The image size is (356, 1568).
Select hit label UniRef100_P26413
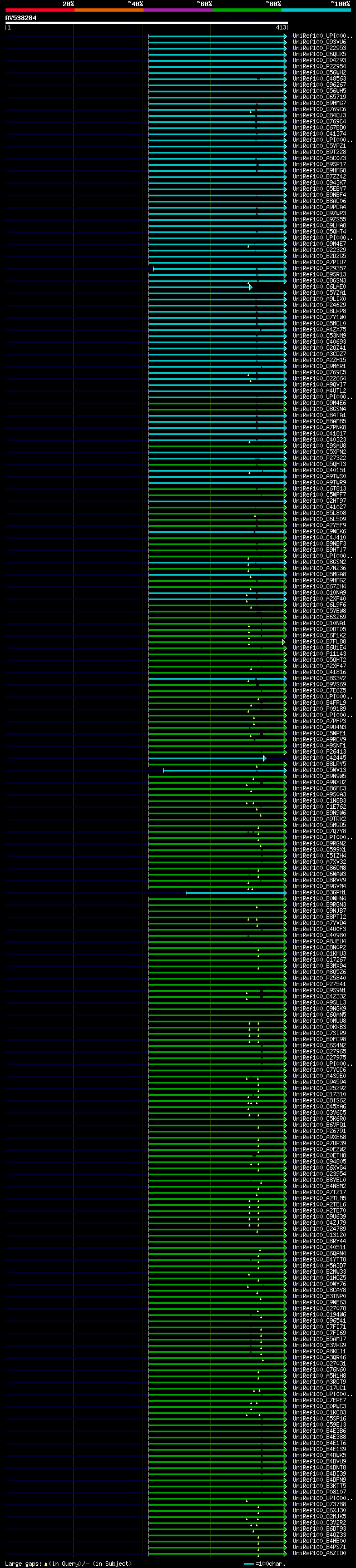(x=319, y=752)
